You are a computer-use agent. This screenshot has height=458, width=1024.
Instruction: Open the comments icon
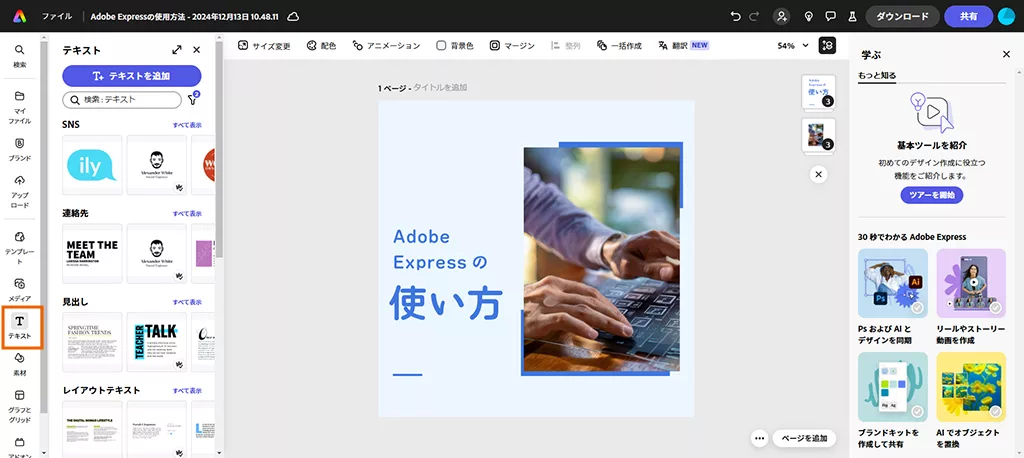[x=831, y=16]
